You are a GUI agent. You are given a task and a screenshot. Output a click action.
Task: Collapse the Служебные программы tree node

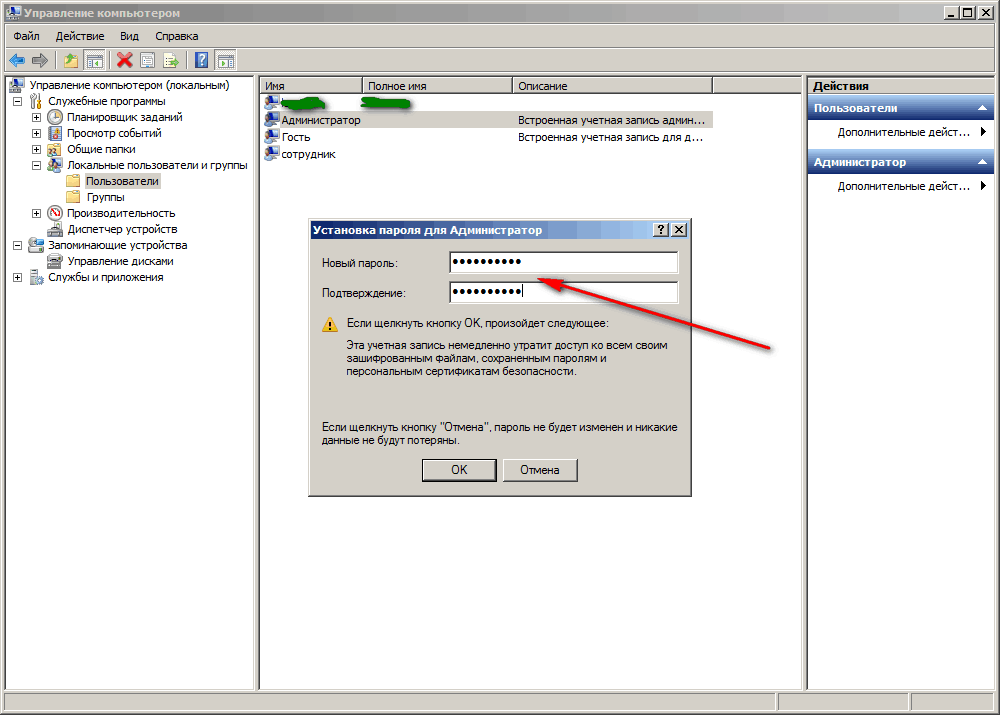coord(18,101)
